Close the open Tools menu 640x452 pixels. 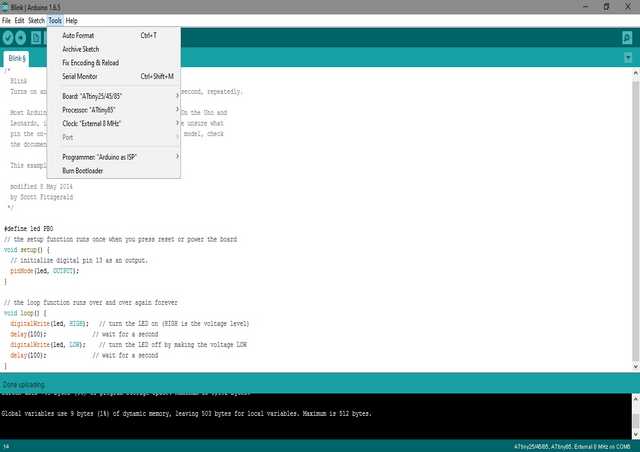tap(55, 20)
